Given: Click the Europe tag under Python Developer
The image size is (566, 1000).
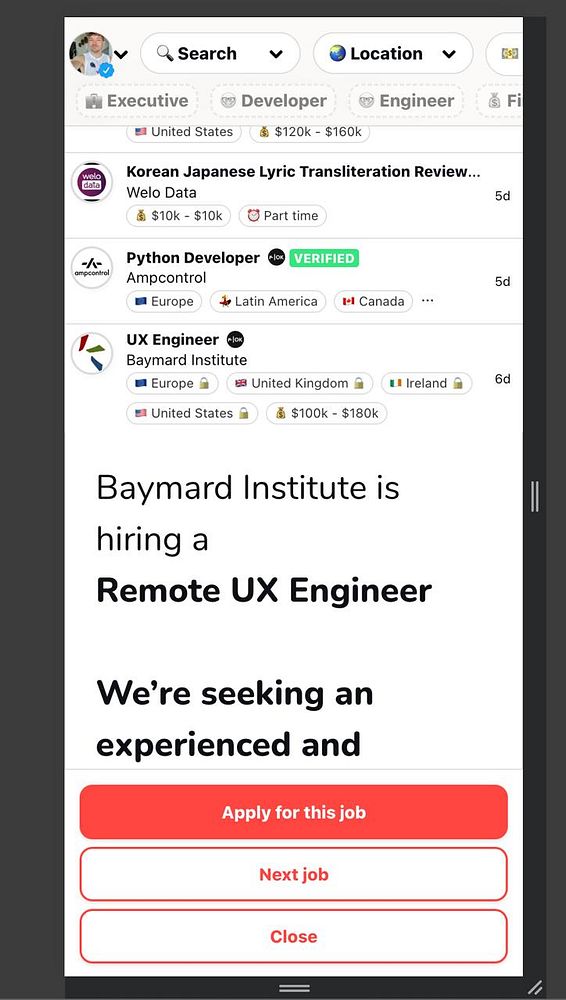Looking at the screenshot, I should [x=164, y=302].
